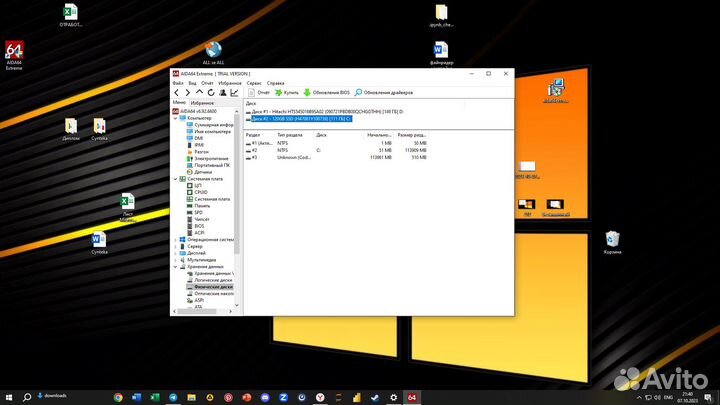This screenshot has width=720, height=405.
Task: Select the Датчики tree item
Action: [199, 172]
